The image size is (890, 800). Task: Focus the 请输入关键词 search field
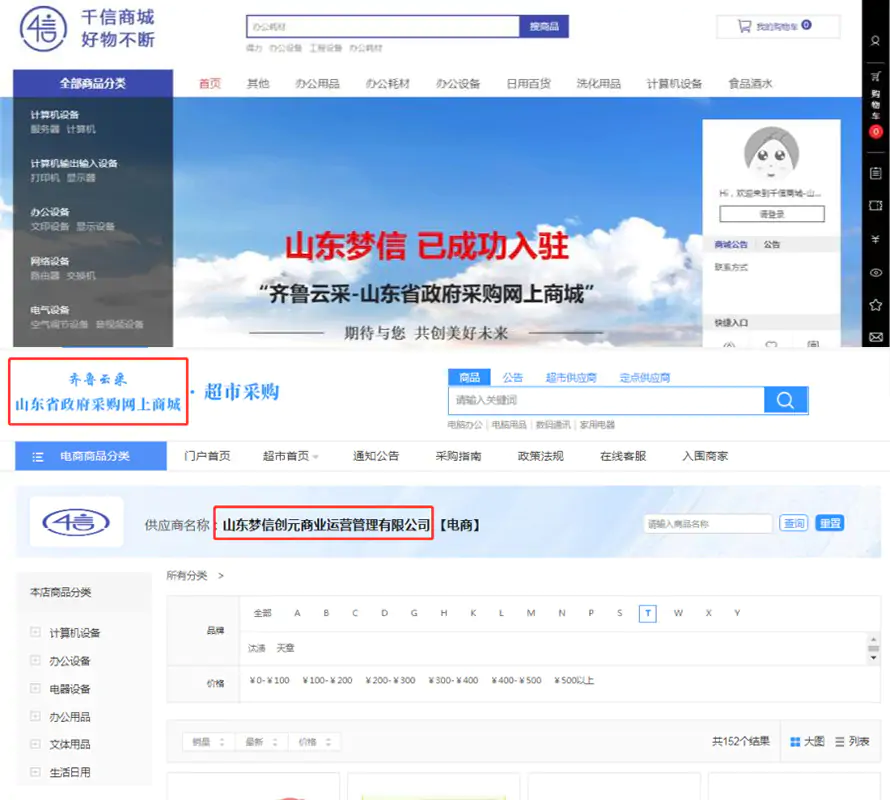607,400
